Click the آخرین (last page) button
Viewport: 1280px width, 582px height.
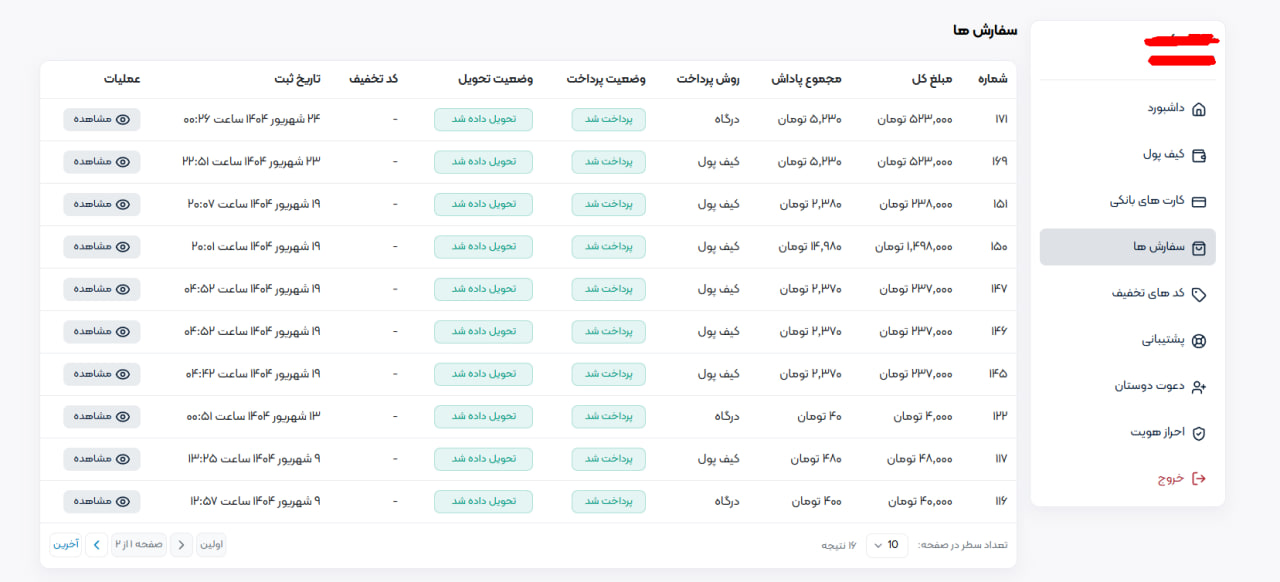(66, 545)
